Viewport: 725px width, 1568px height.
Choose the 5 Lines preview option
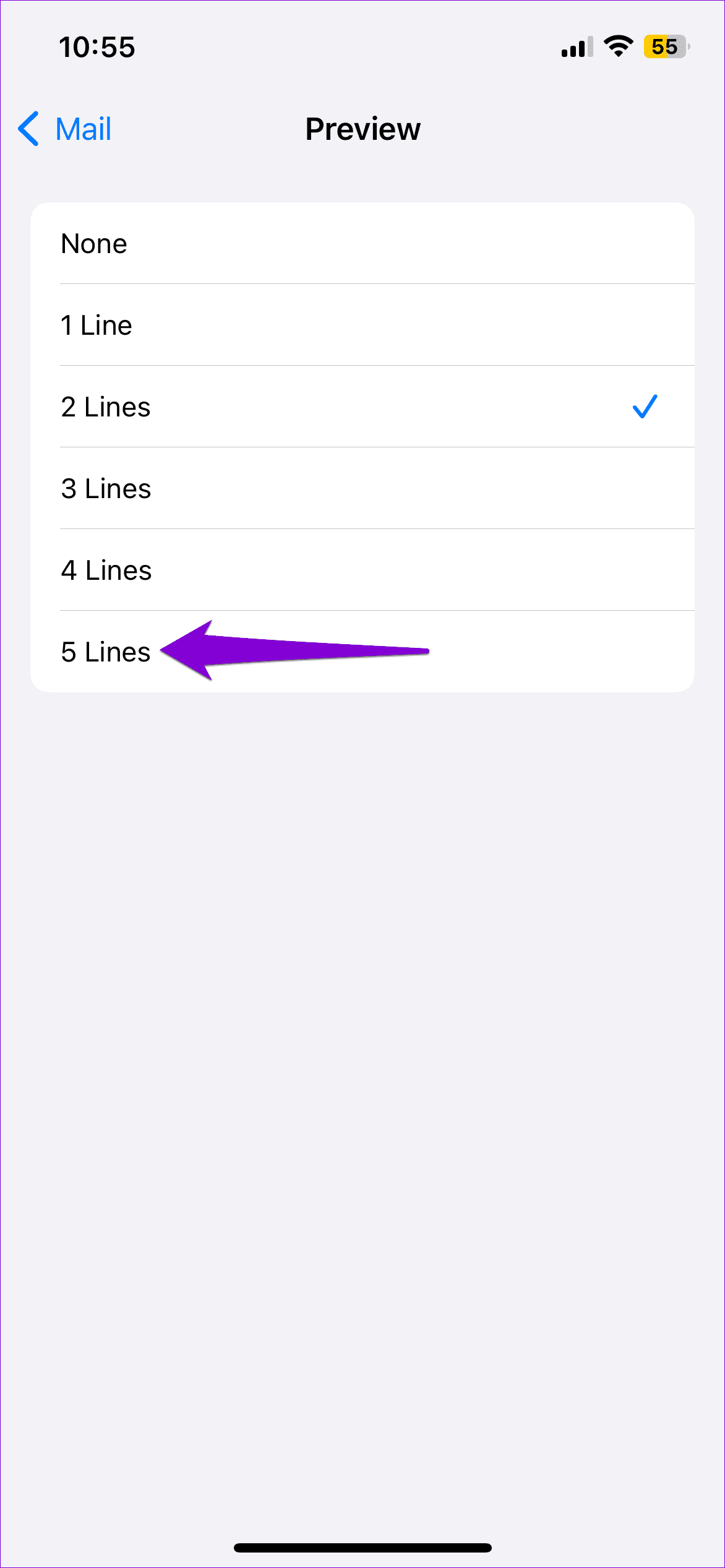[x=106, y=652]
